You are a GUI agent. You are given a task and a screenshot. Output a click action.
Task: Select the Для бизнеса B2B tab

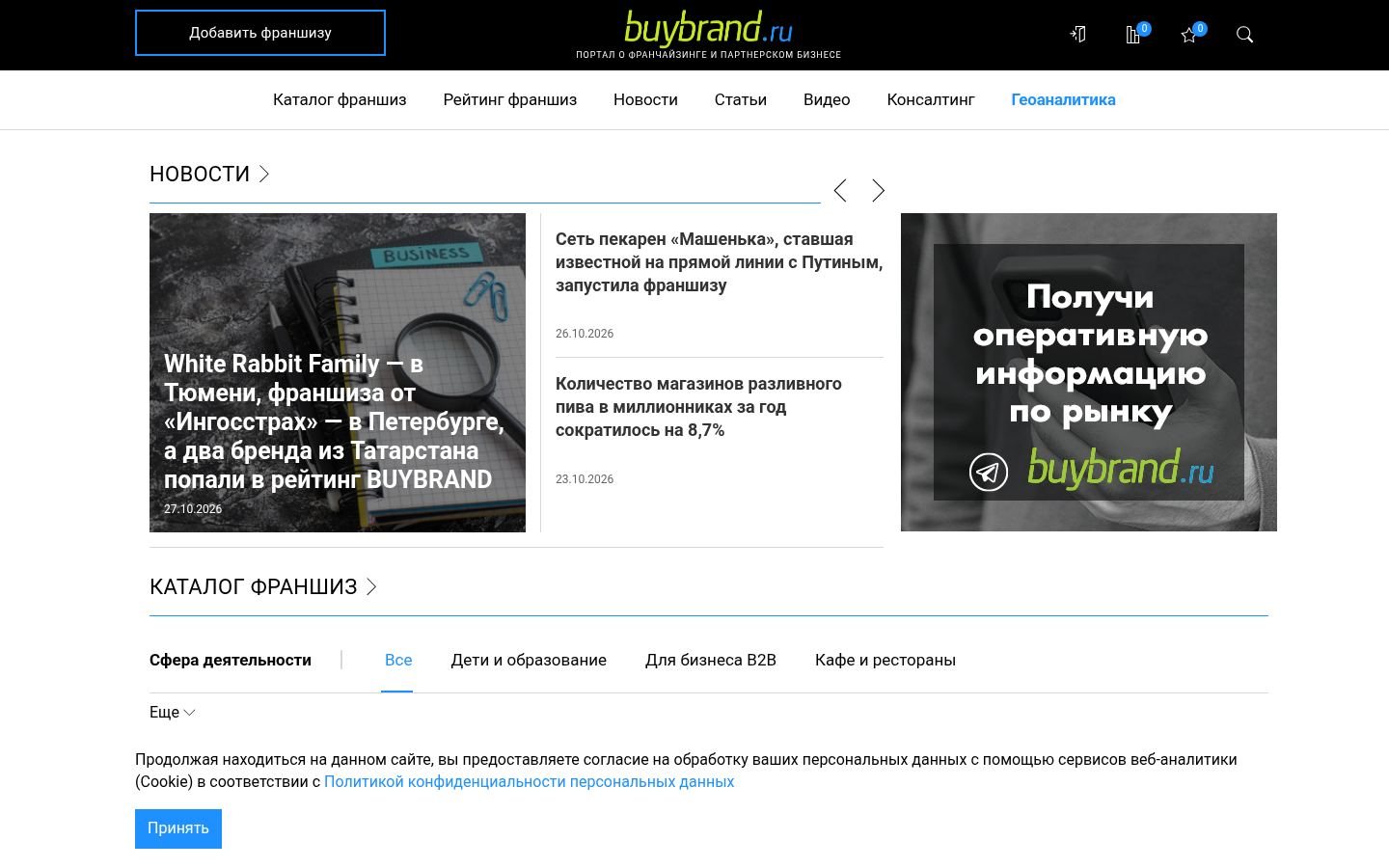point(711,661)
